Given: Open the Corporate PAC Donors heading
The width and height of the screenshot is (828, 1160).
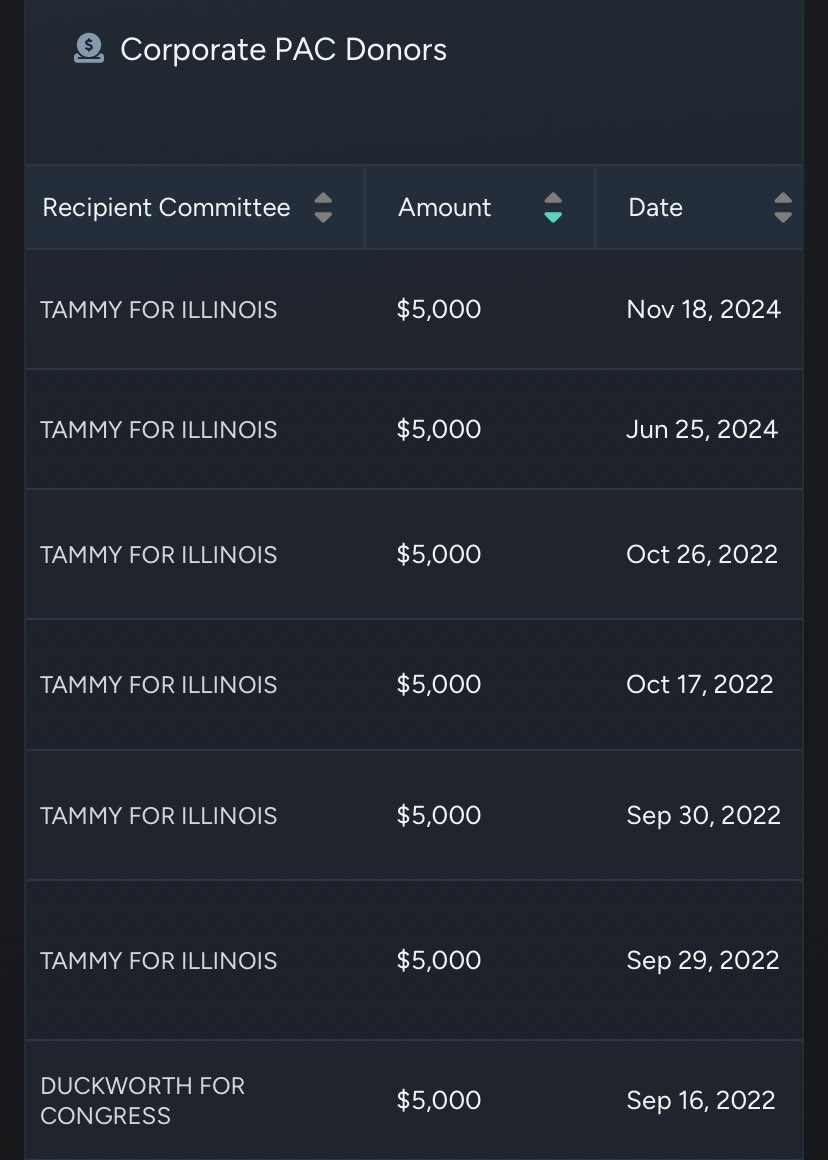Looking at the screenshot, I should tap(283, 50).
